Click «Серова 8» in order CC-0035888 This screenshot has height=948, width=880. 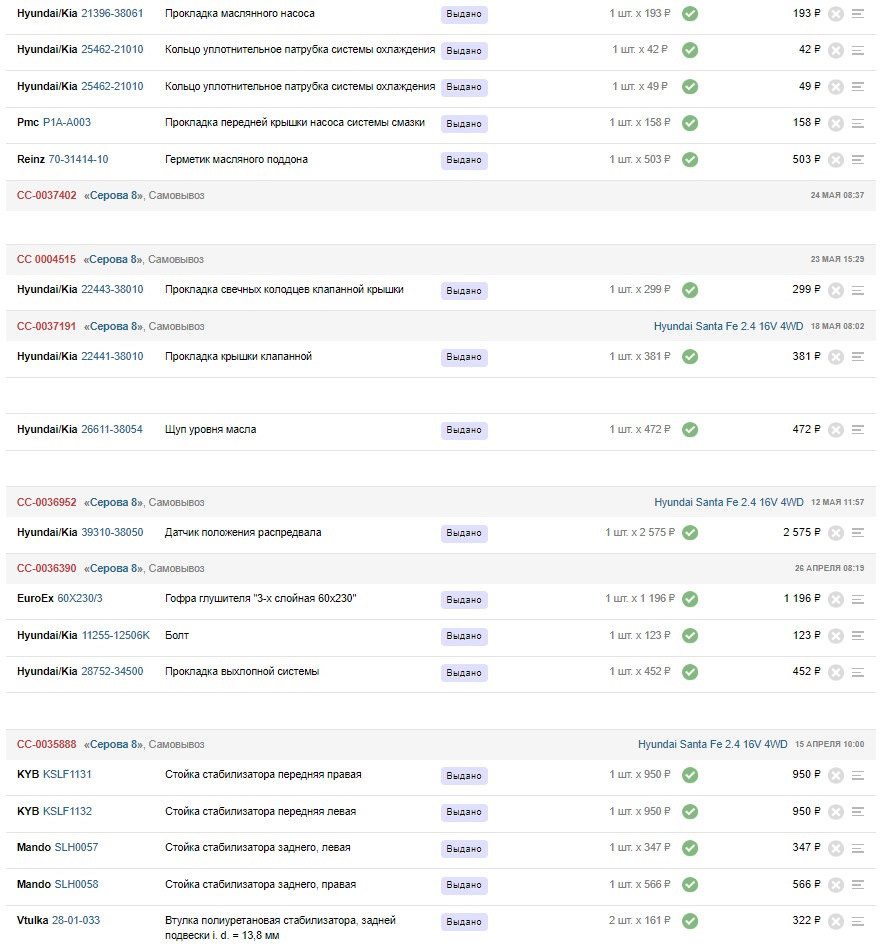pyautogui.click(x=113, y=744)
